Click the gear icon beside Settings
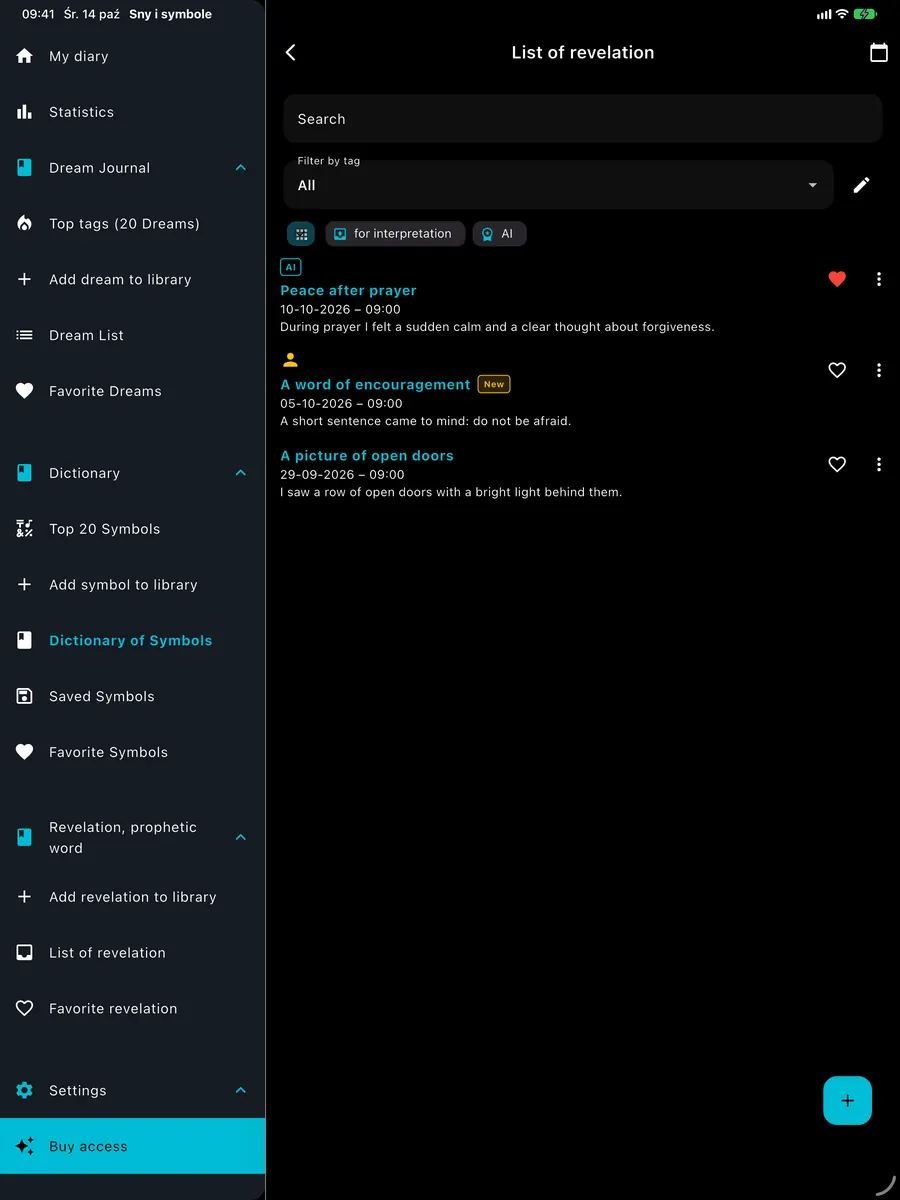The width and height of the screenshot is (900, 1200). coord(25,1090)
